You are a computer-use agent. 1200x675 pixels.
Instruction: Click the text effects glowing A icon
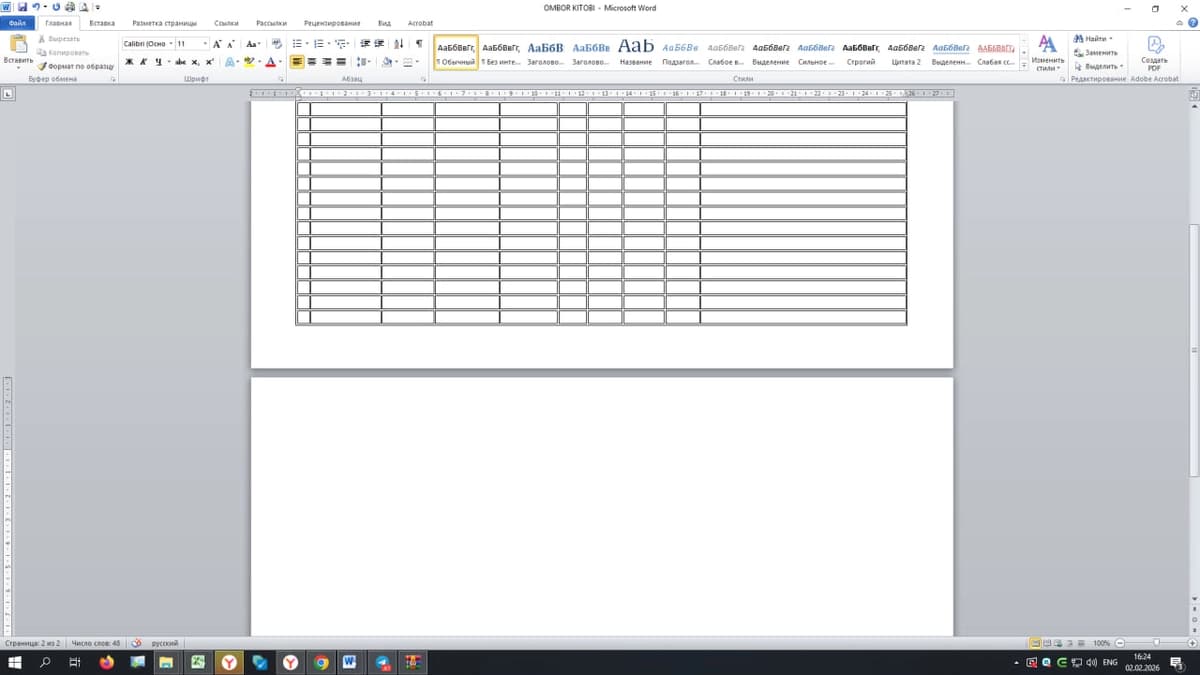click(x=229, y=62)
